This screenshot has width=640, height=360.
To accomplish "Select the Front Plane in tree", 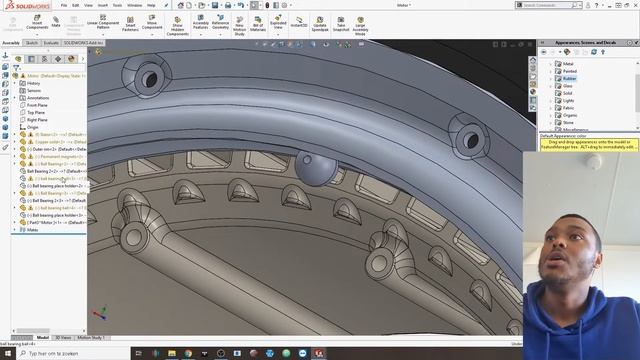I will coord(37,105).
